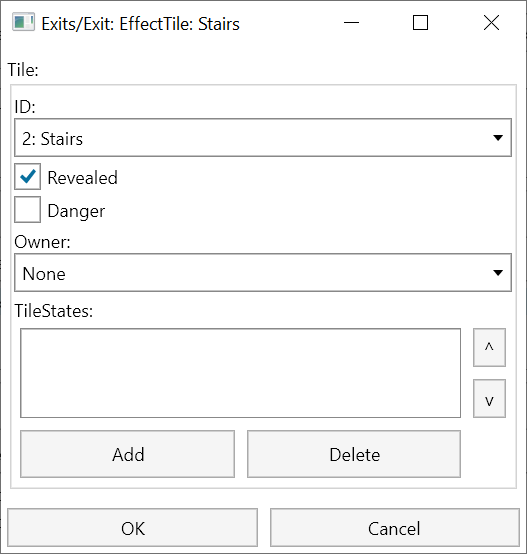This screenshot has width=527, height=554.
Task: Open the Owner dropdown set to None
Action: [263, 273]
